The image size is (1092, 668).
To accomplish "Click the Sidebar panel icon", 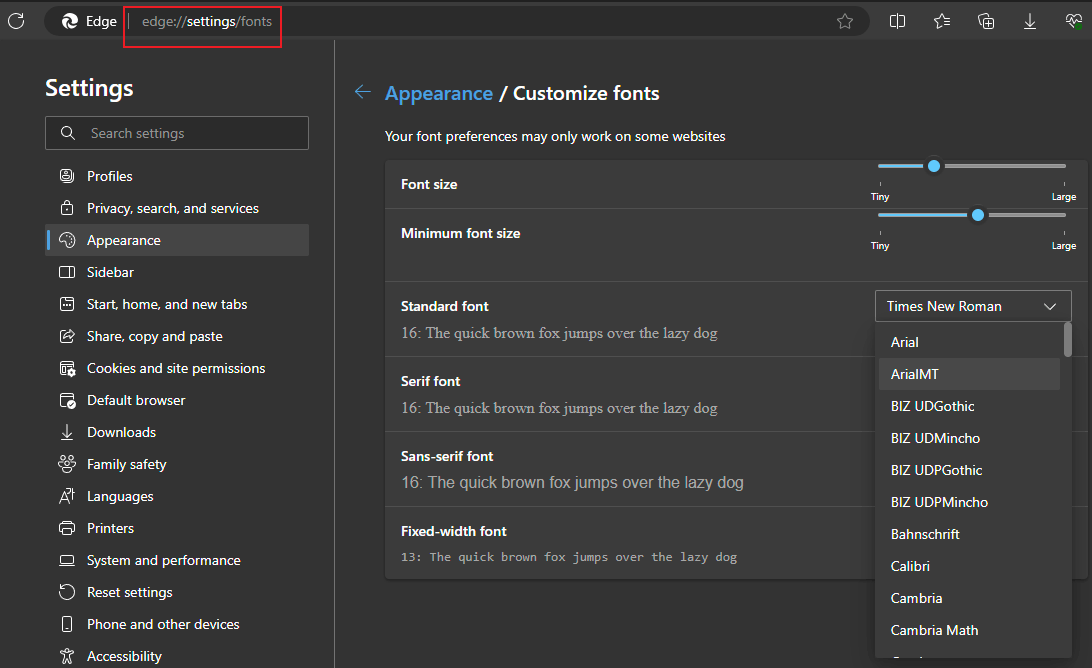I will coord(67,272).
